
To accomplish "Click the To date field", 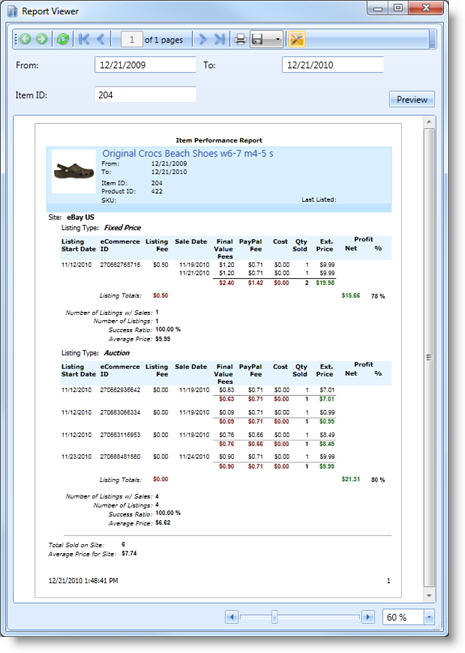I will click(x=333, y=65).
